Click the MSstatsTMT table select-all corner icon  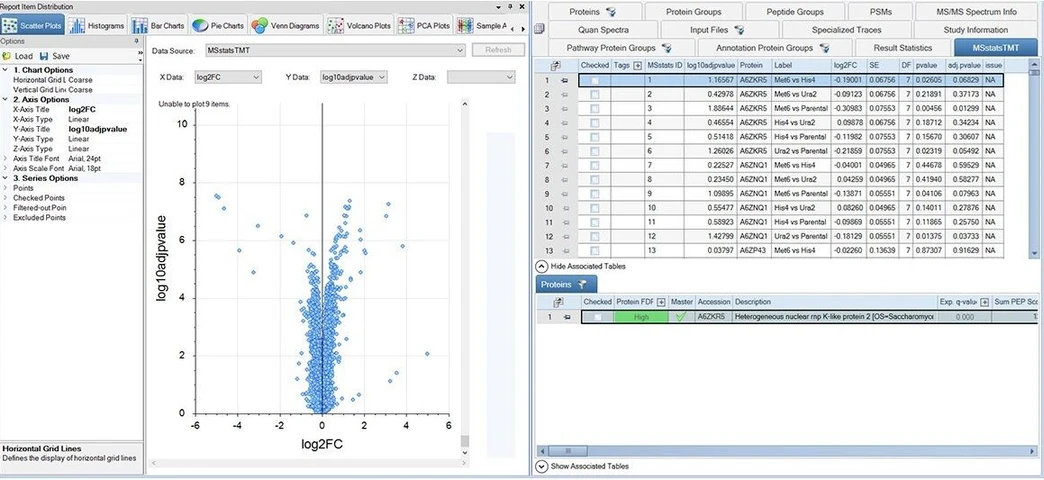click(555, 65)
